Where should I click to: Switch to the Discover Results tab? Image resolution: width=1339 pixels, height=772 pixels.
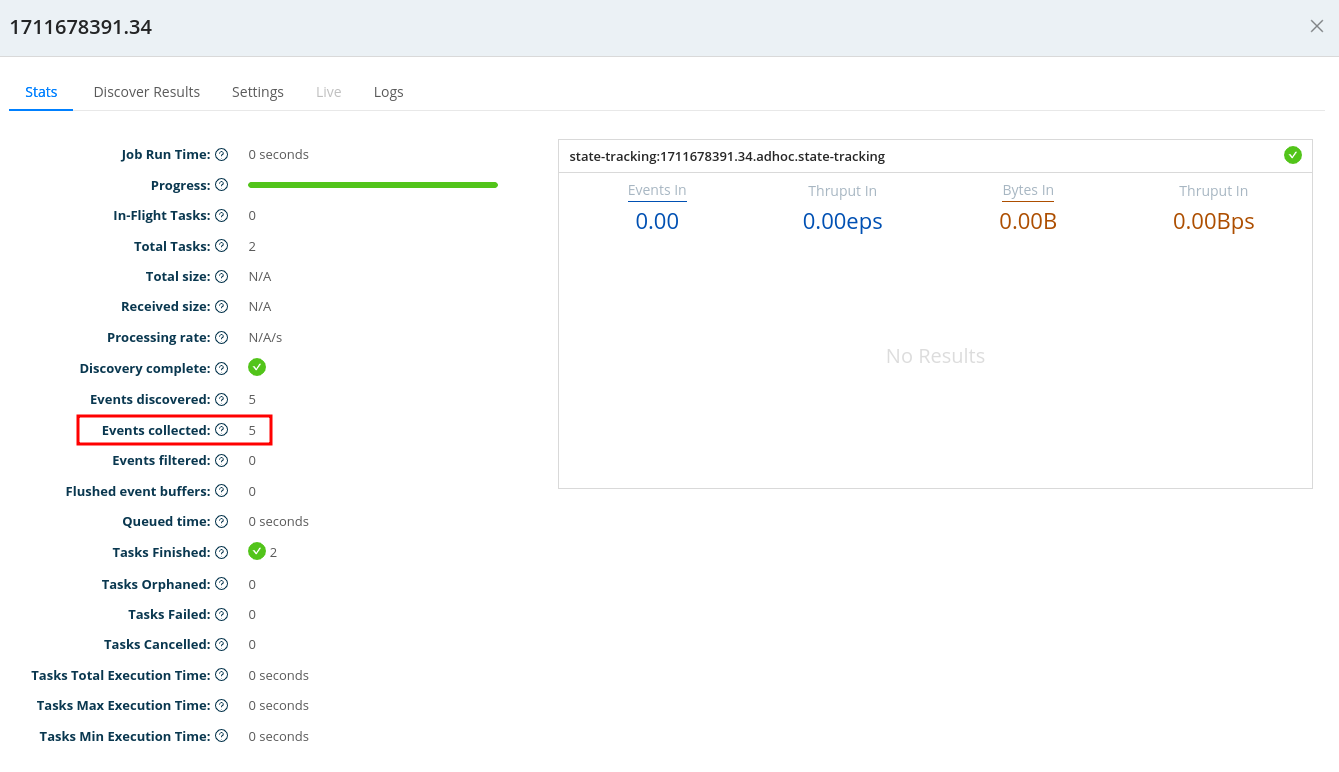(x=147, y=92)
